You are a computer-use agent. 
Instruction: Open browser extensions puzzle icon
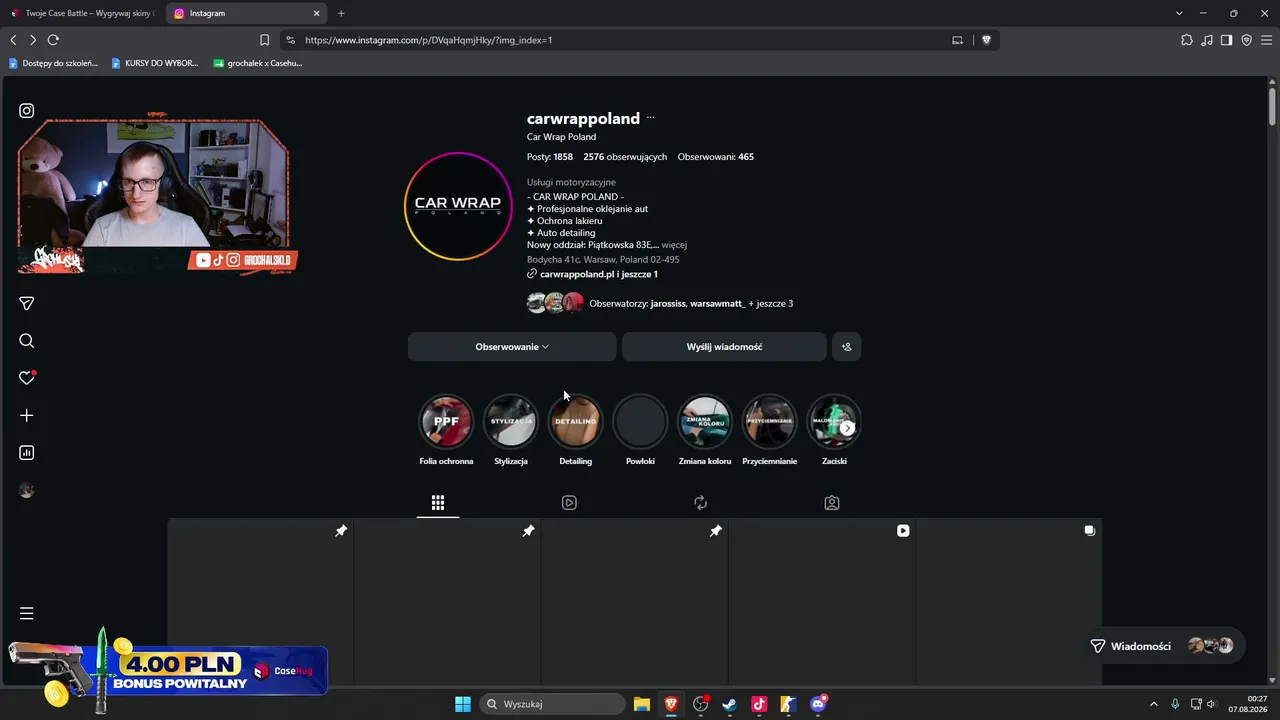1187,40
